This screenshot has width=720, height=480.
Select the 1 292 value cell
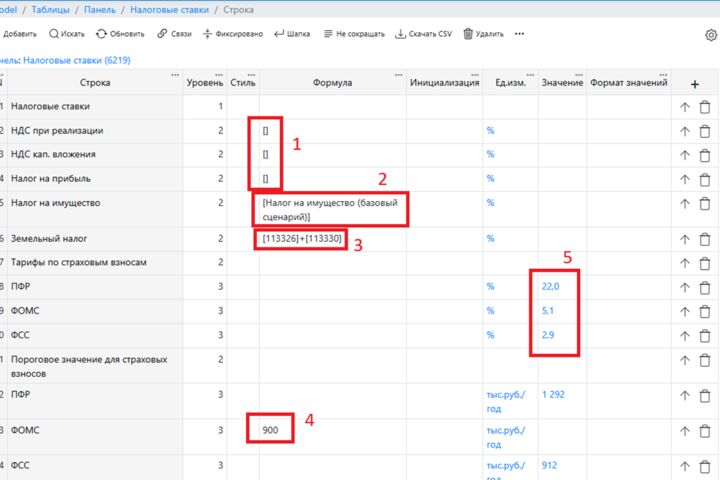point(553,395)
